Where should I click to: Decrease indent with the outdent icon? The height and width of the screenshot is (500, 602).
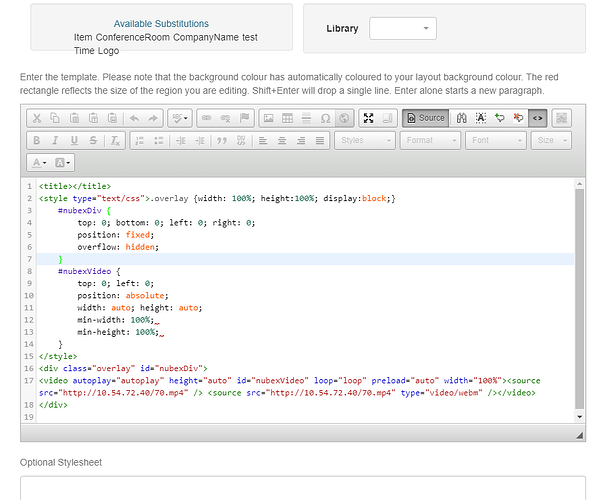pos(181,141)
